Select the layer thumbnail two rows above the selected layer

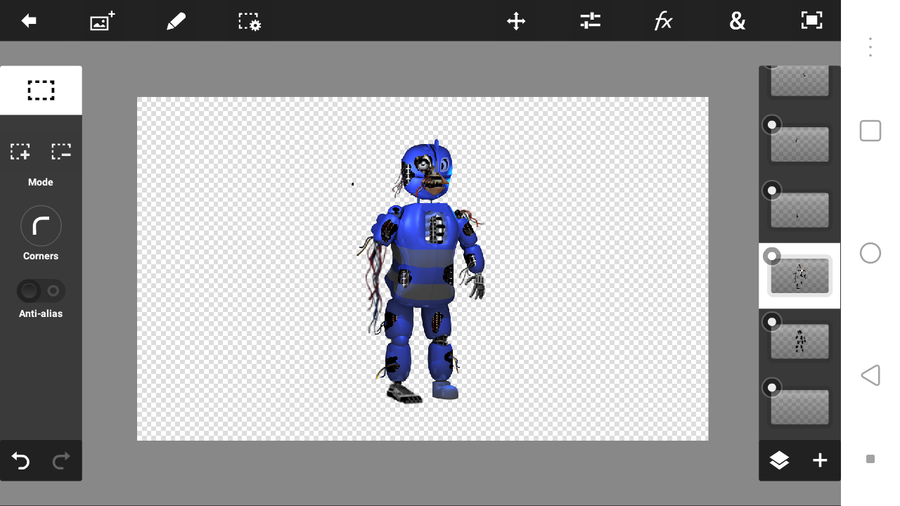coord(800,144)
